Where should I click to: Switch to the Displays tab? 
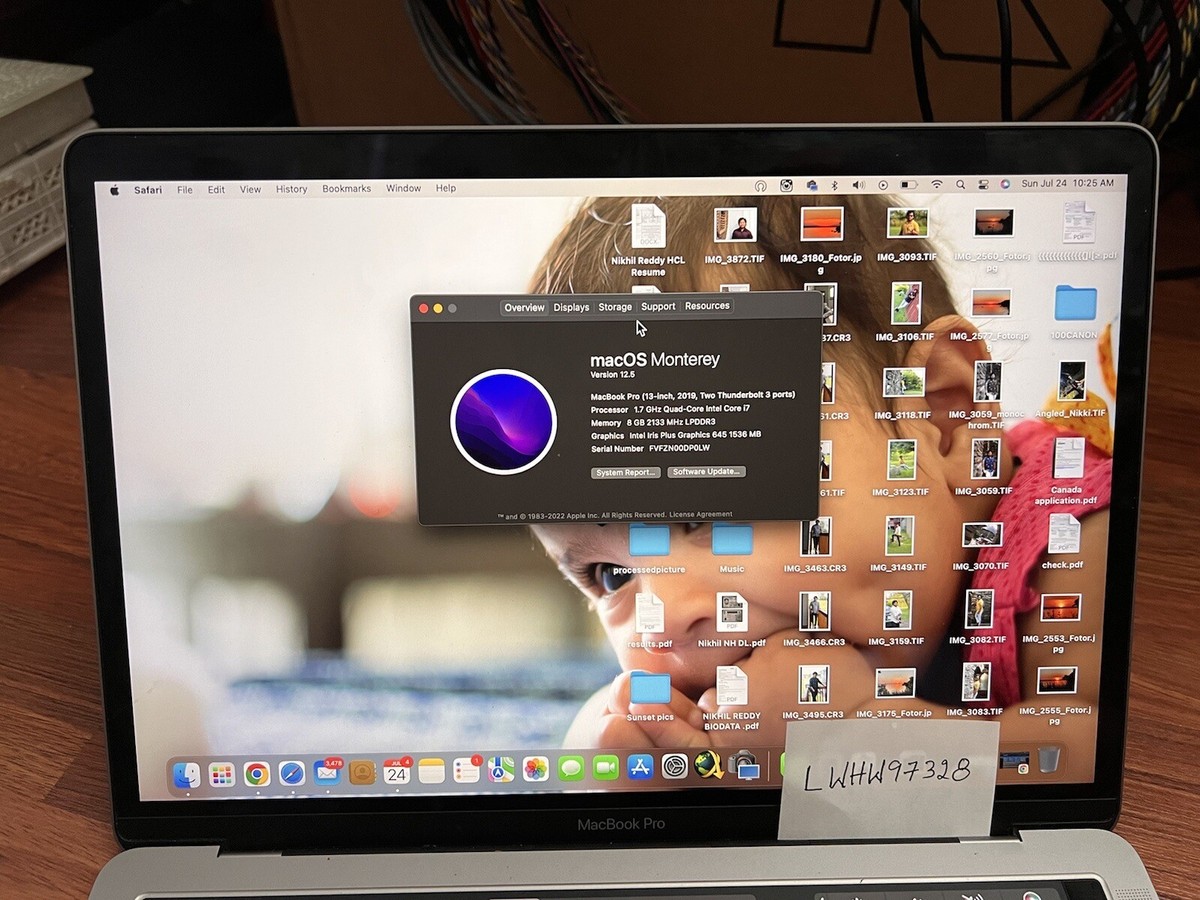(x=571, y=307)
